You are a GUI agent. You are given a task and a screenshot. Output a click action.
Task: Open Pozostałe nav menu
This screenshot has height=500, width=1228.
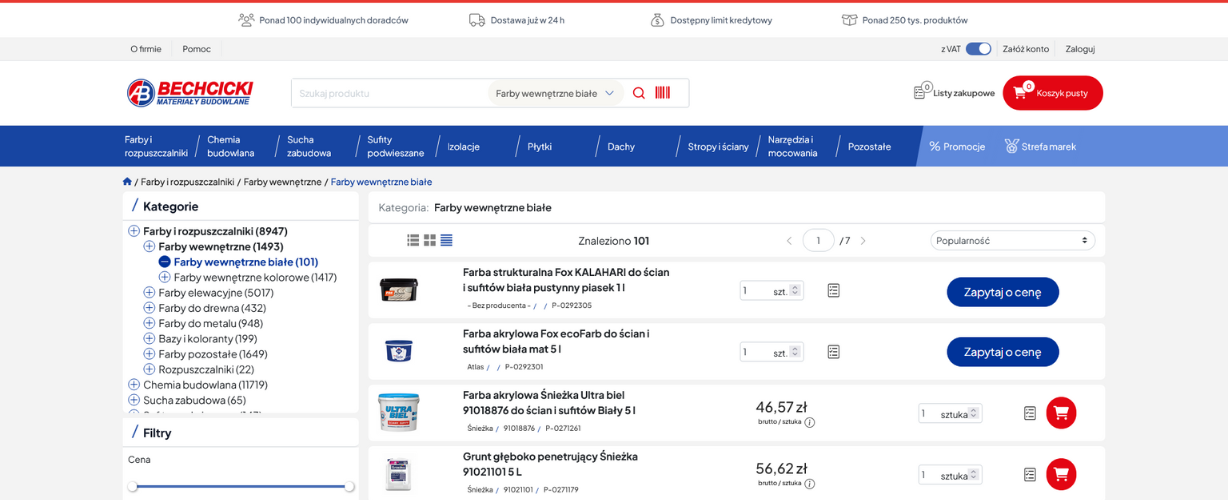pos(869,146)
